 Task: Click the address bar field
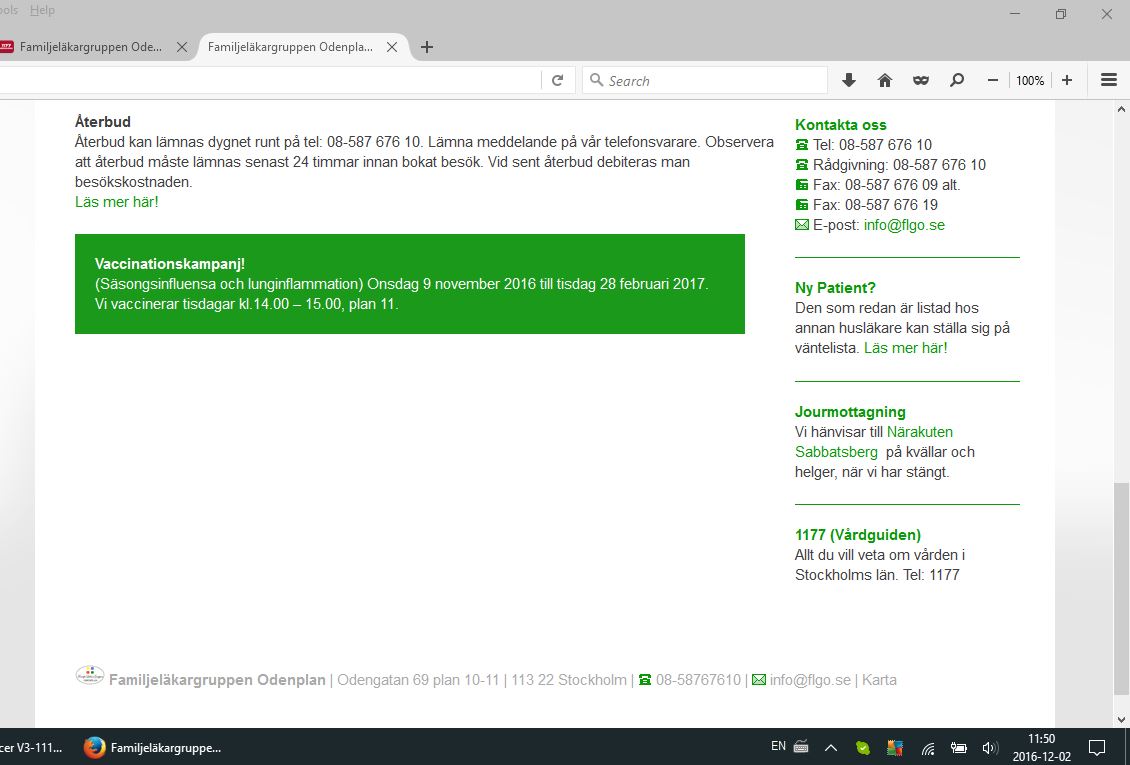pyautogui.click(x=268, y=81)
